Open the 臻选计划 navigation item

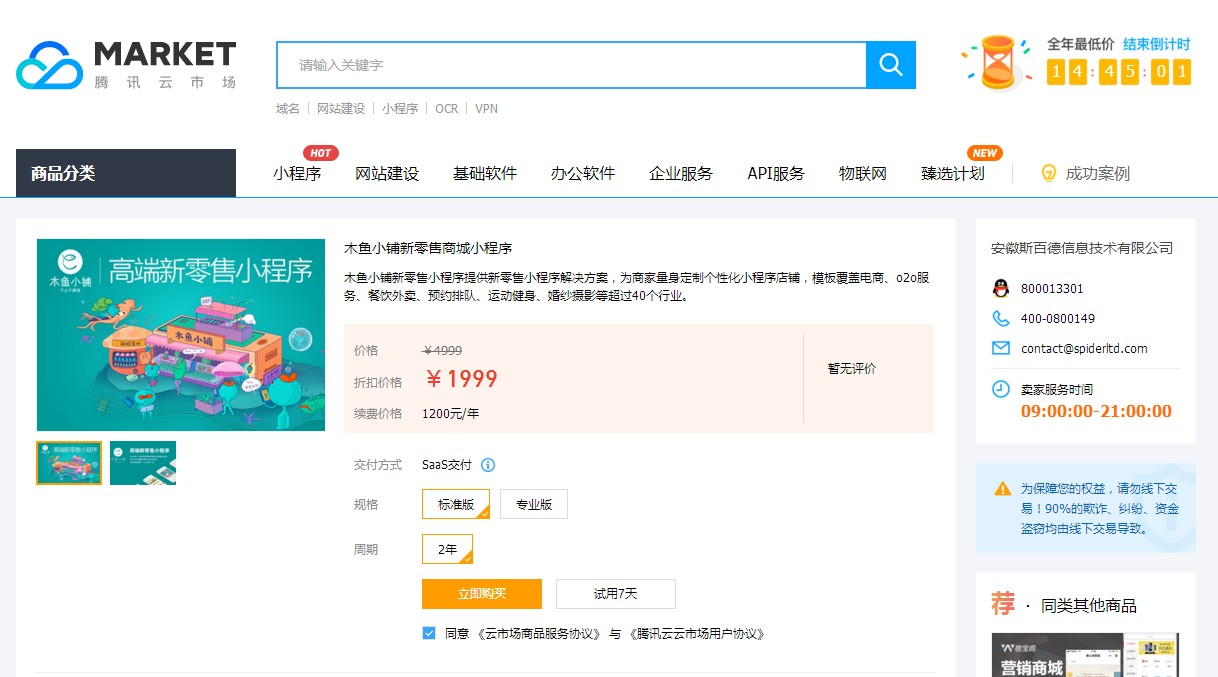pos(953,173)
